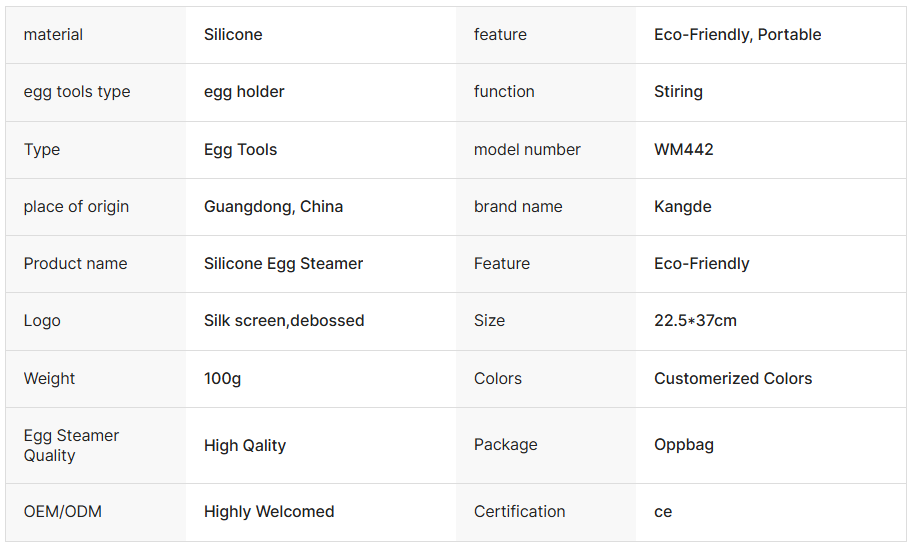Screen dimensions: 910x545
Task: Select the Guangdong, China origin value
Action: pos(273,207)
